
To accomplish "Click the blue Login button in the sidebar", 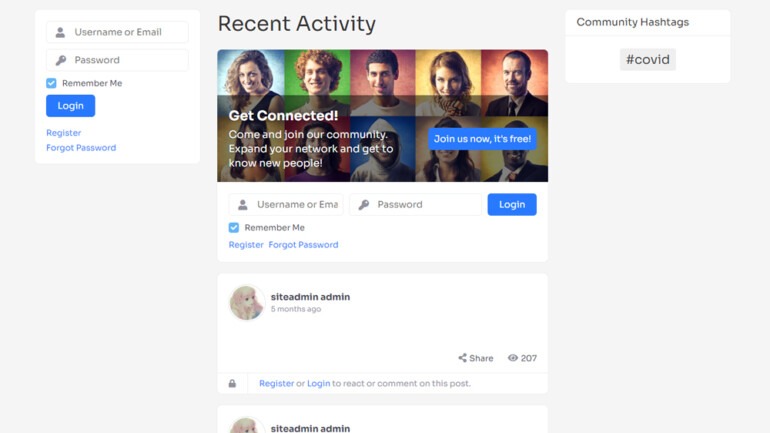I will coord(71,106).
